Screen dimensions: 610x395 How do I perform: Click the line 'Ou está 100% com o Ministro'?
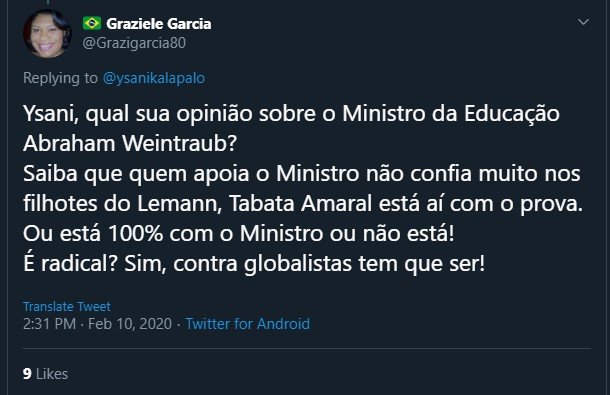[x=238, y=233]
